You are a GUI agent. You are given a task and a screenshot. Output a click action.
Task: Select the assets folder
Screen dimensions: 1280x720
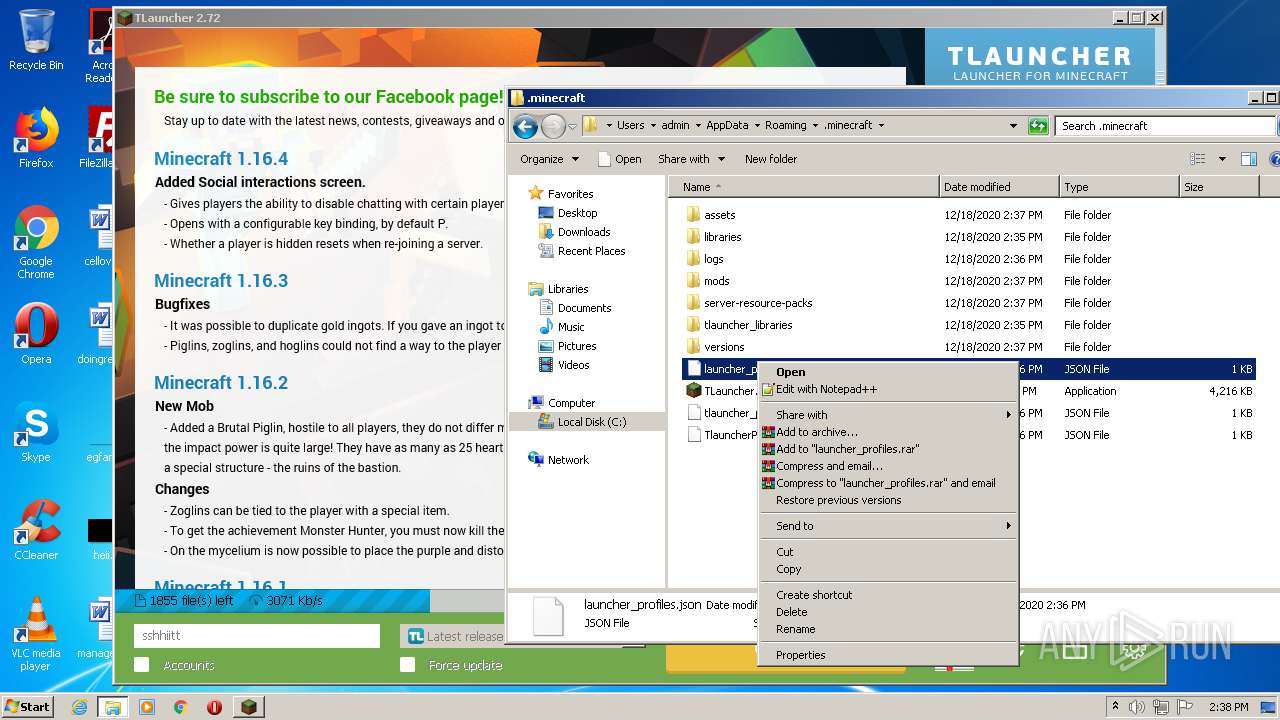(x=720, y=215)
